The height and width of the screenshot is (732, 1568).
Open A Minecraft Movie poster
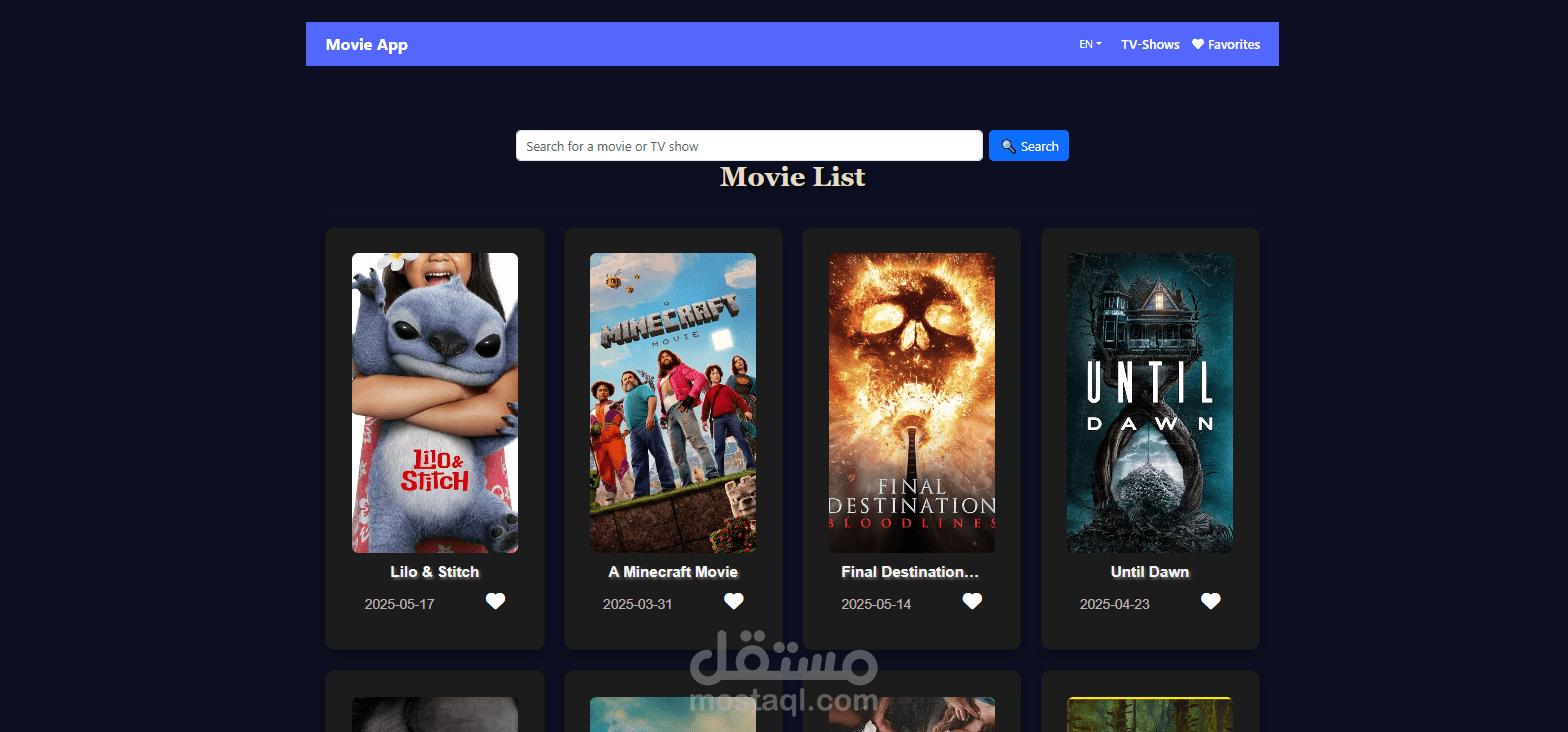[x=673, y=403]
